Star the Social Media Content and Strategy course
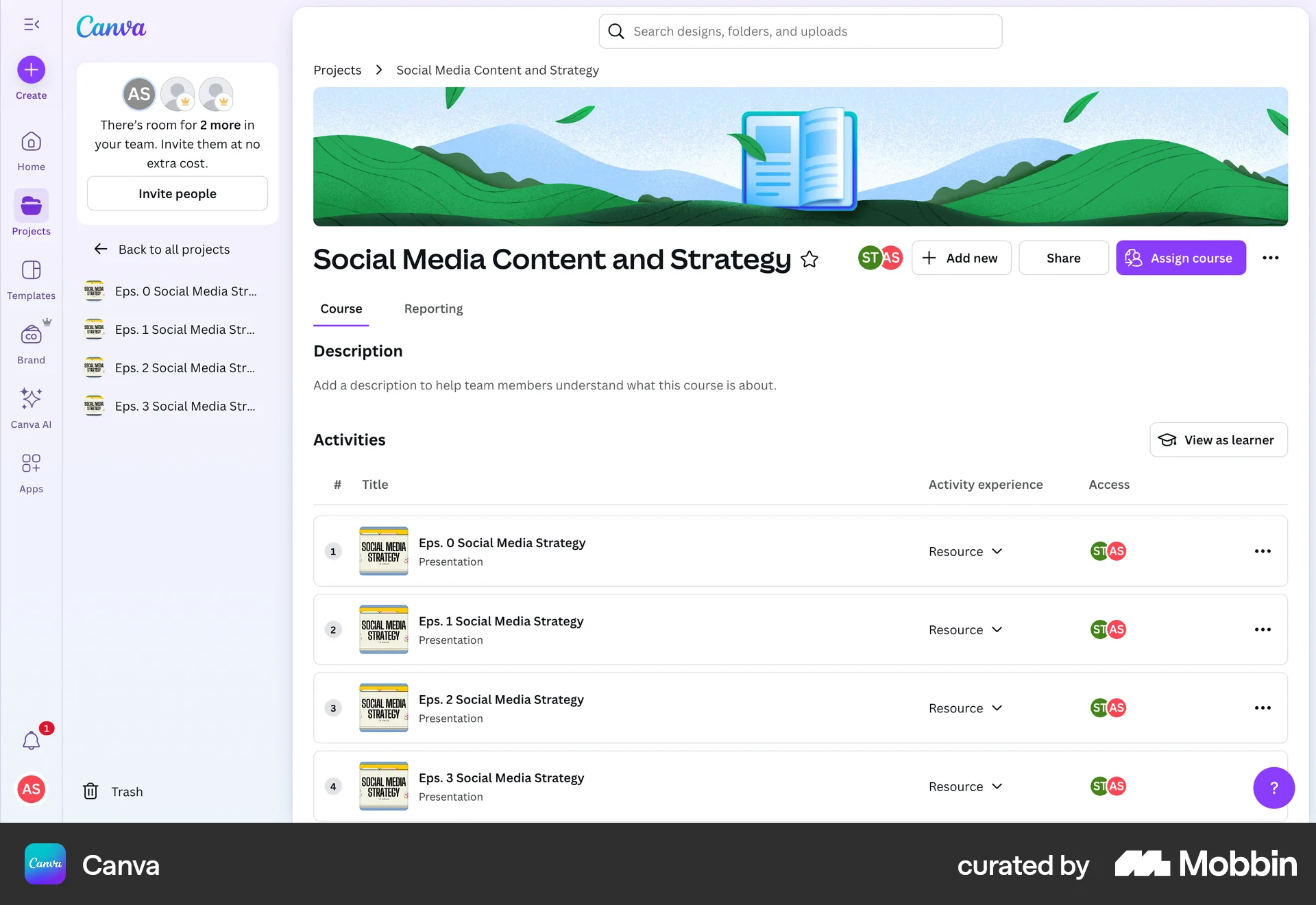 pos(809,260)
